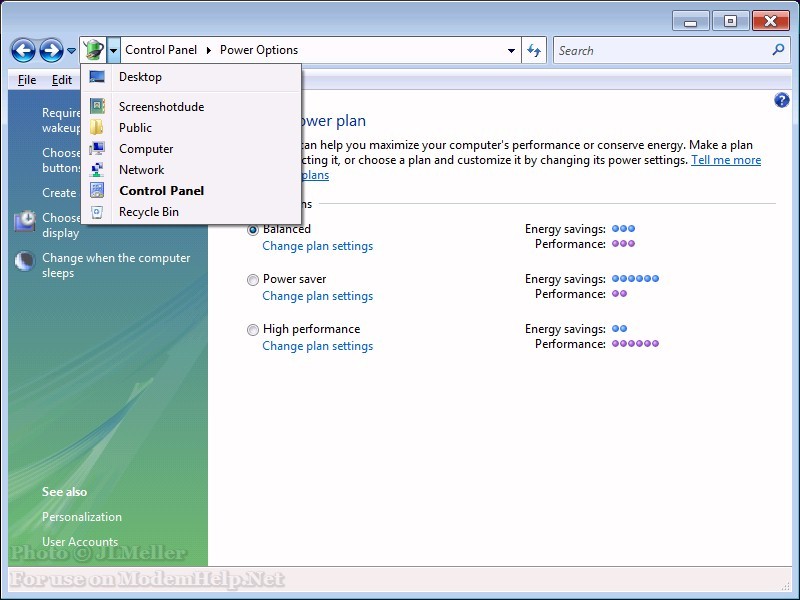Change plan settings for Power saver

317,296
